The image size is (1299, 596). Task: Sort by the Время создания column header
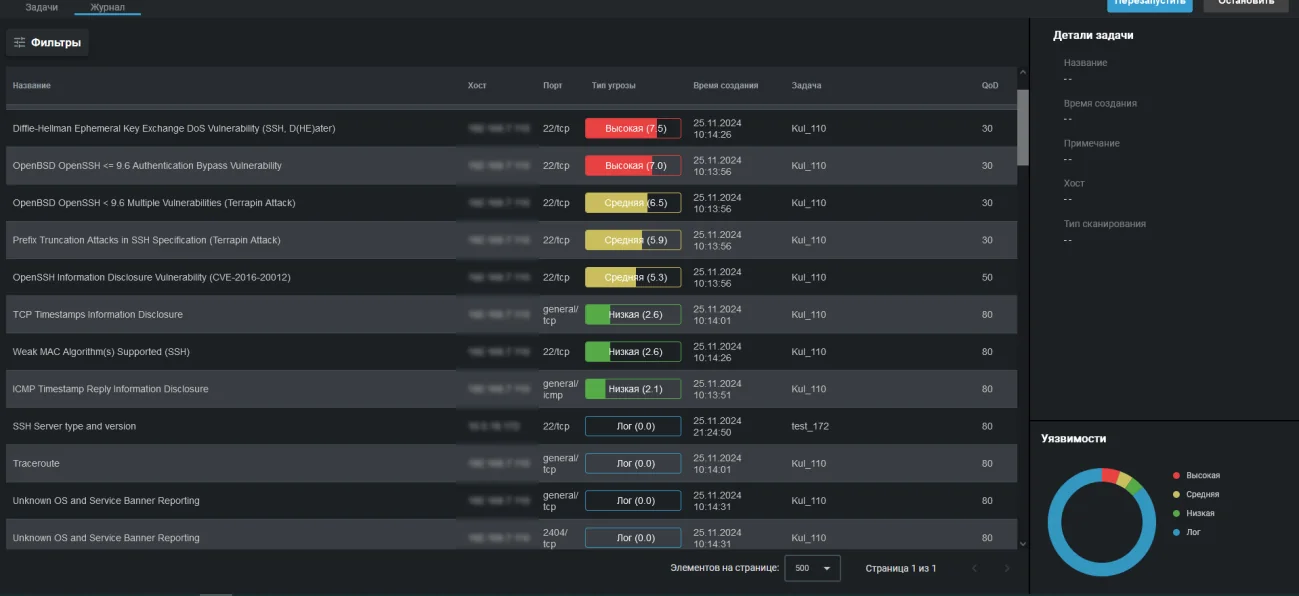pyautogui.click(x=725, y=86)
